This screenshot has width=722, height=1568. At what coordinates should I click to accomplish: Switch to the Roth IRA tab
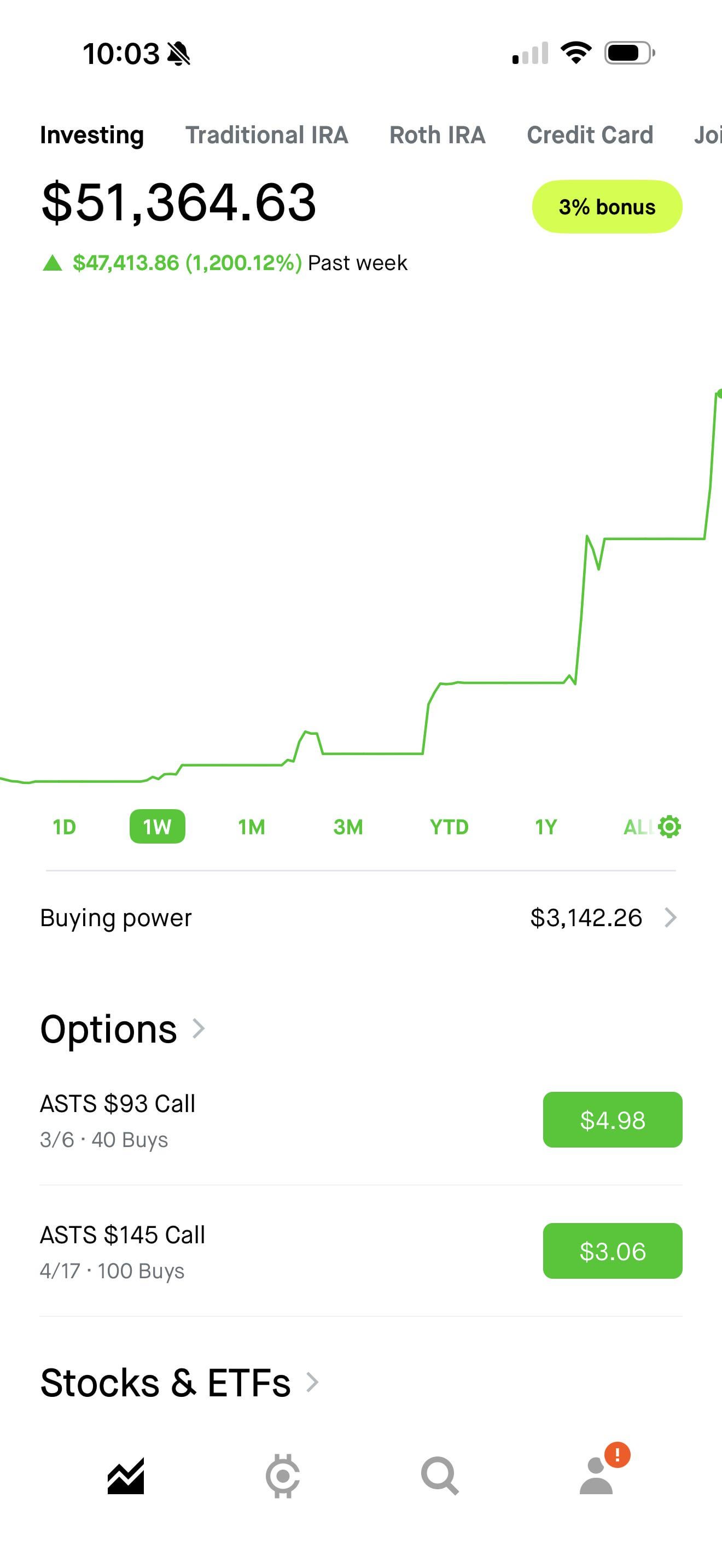point(437,135)
